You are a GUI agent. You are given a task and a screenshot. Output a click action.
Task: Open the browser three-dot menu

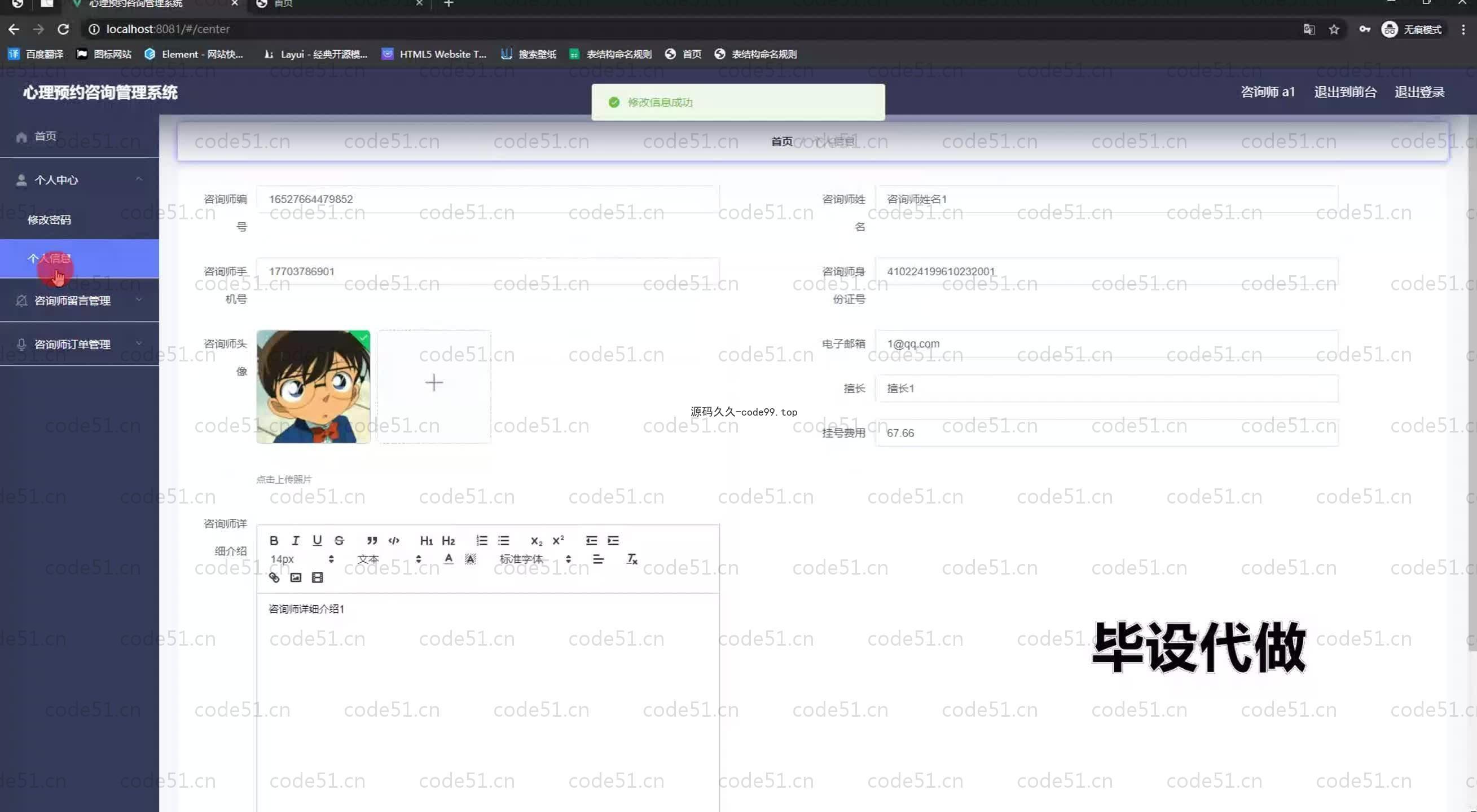(x=1463, y=29)
